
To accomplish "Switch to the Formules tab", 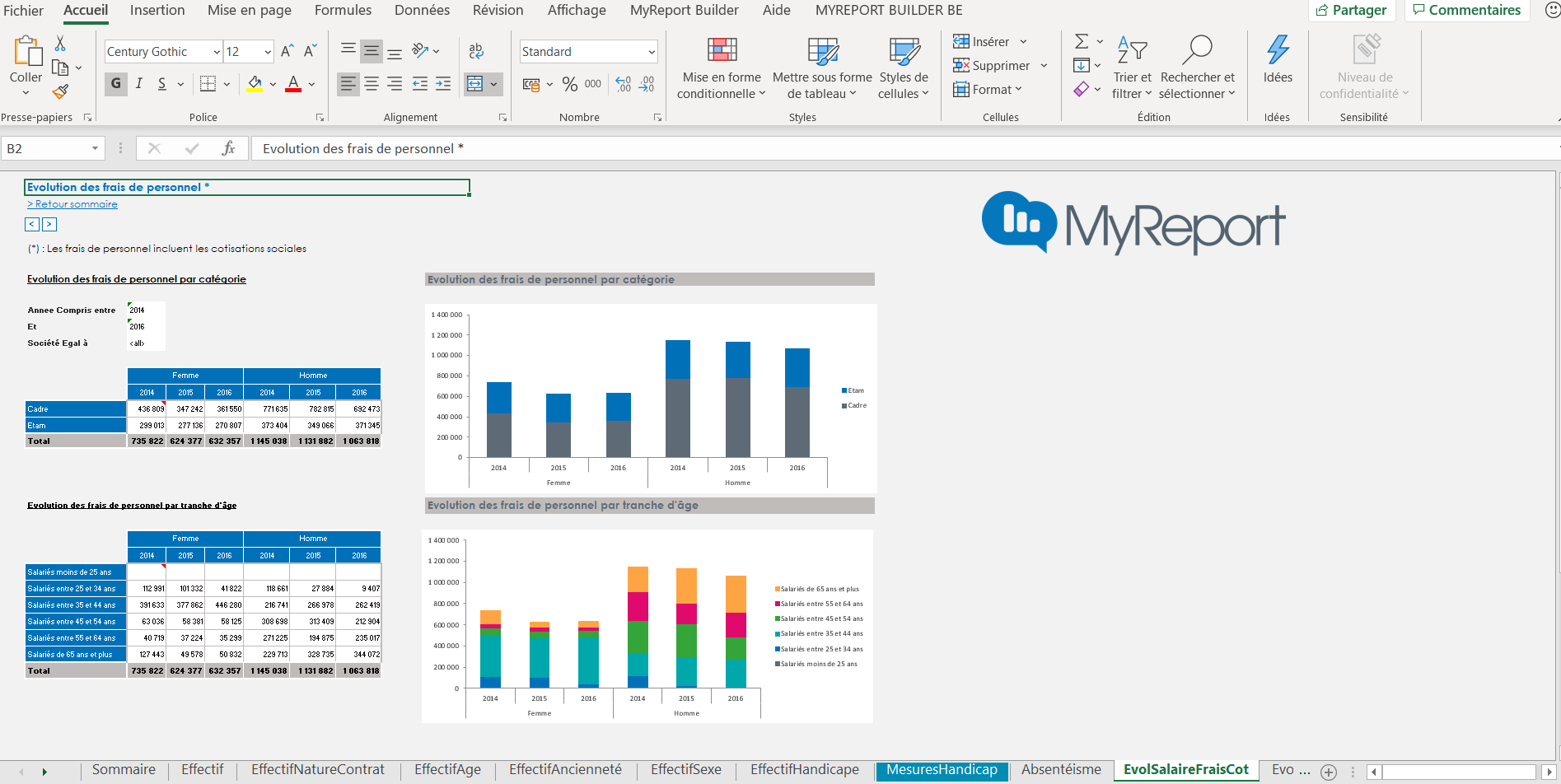I will click(x=343, y=11).
